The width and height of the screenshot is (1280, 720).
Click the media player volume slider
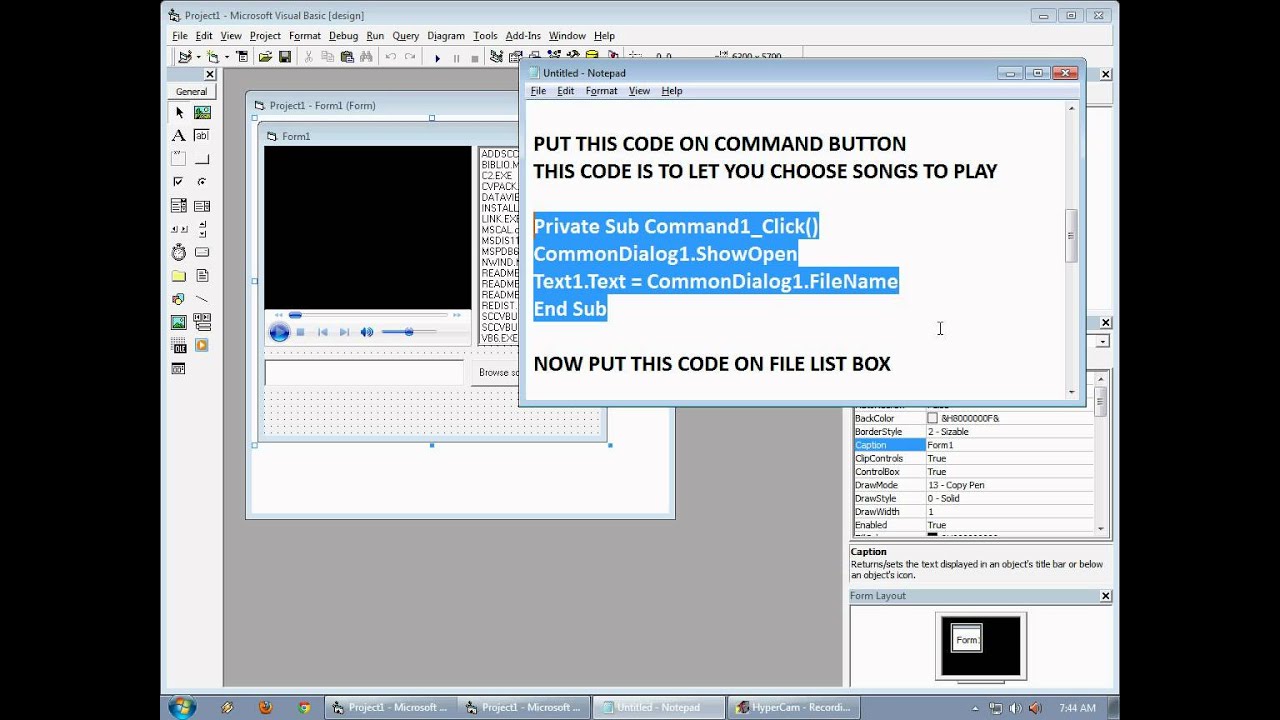tap(409, 332)
